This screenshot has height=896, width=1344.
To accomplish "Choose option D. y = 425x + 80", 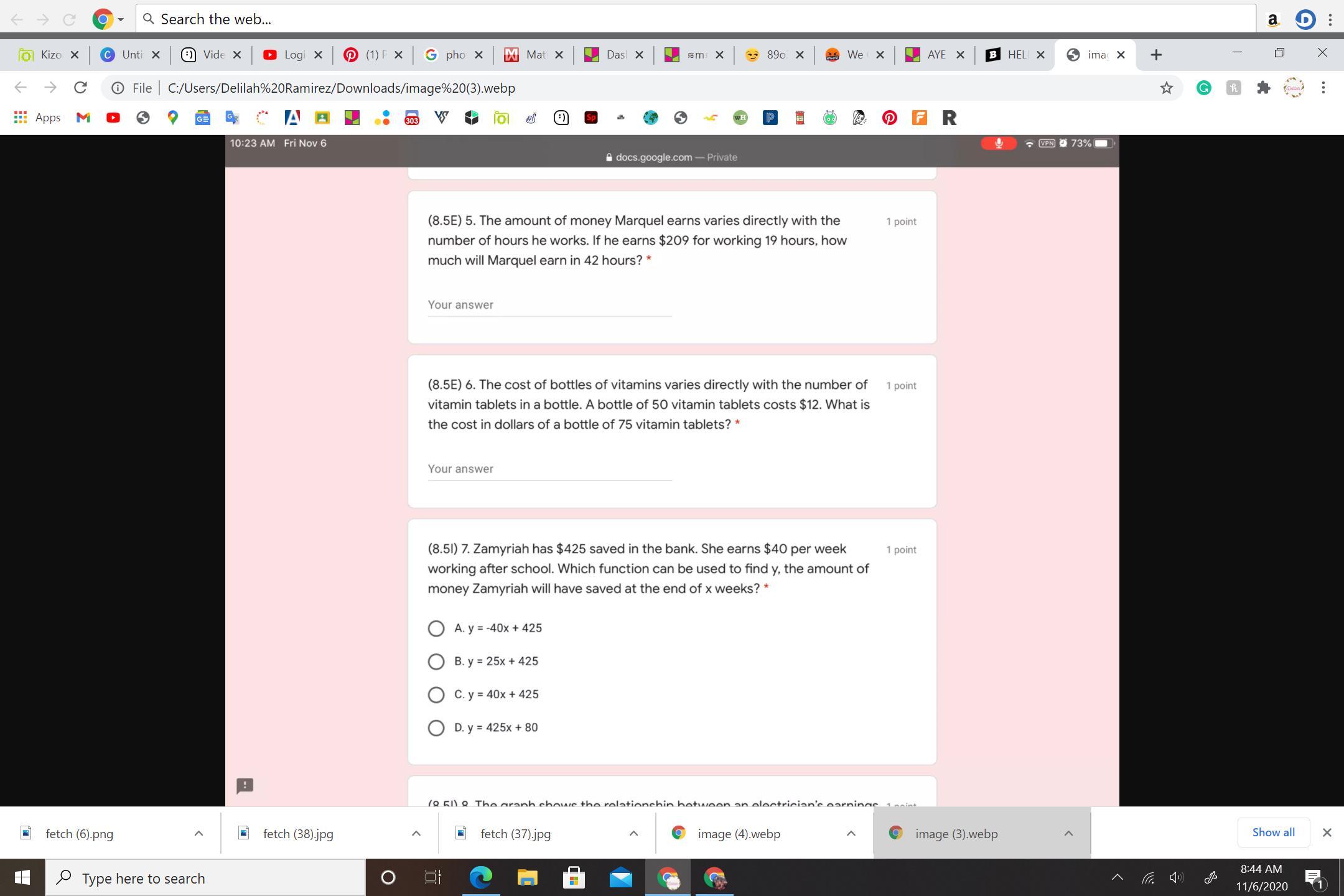I will [436, 728].
